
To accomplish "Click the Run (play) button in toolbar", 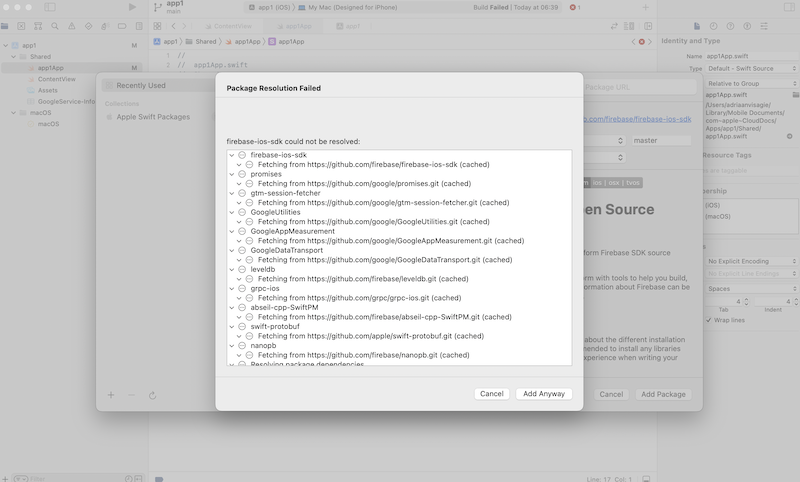I will coord(132,7).
